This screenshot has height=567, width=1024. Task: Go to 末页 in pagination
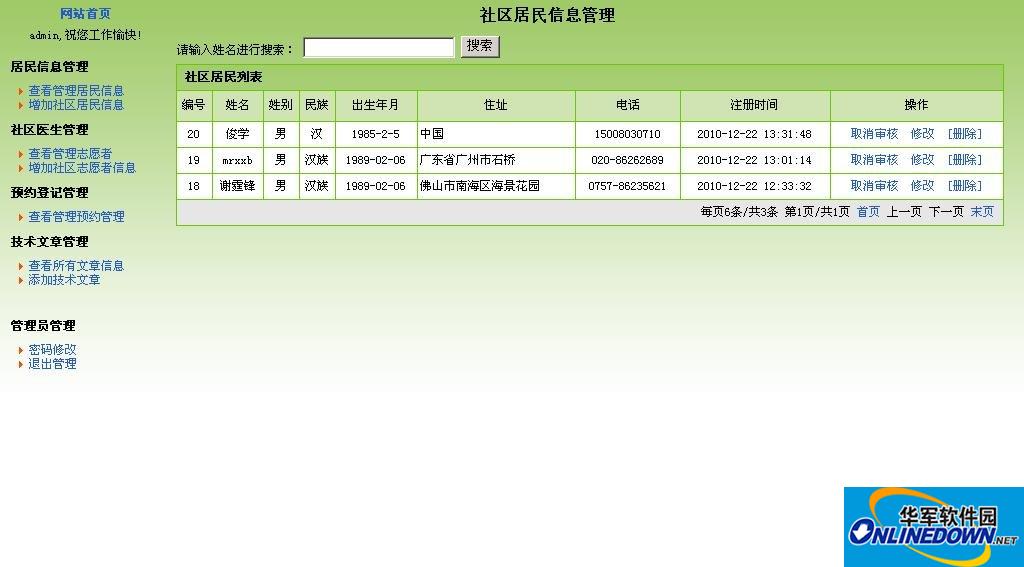tap(982, 212)
